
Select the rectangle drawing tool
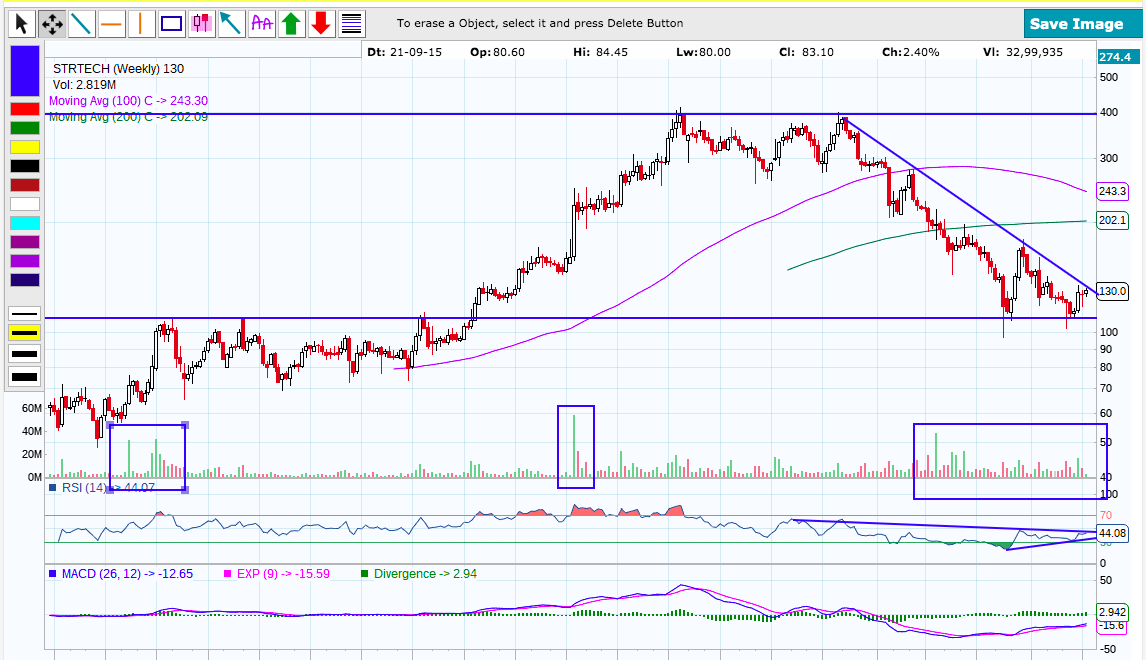pyautogui.click(x=171, y=24)
